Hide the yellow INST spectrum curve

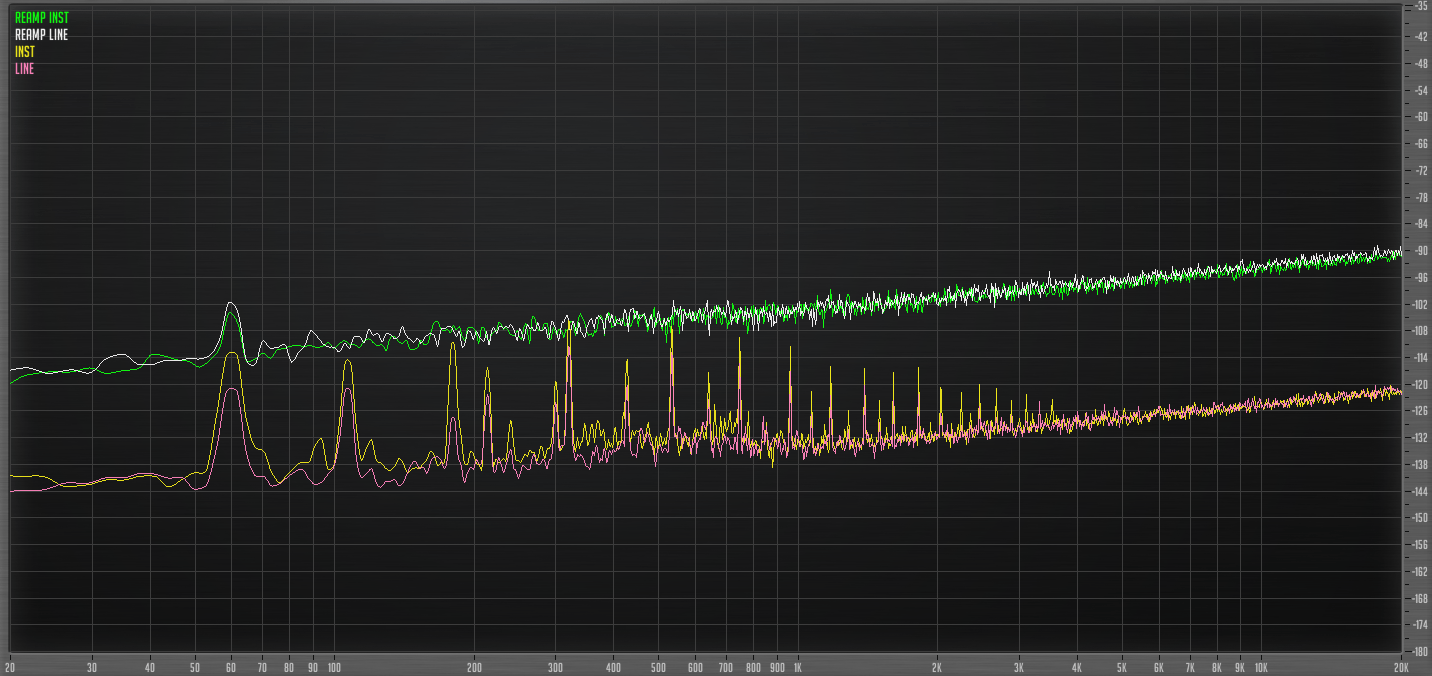23,50
